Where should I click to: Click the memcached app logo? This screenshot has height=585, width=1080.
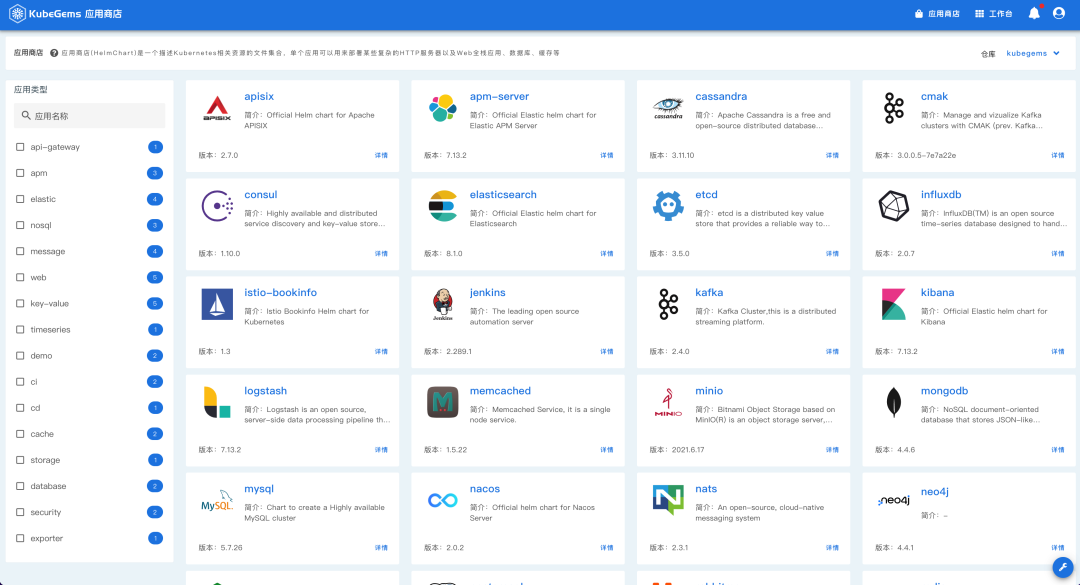pyautogui.click(x=443, y=402)
